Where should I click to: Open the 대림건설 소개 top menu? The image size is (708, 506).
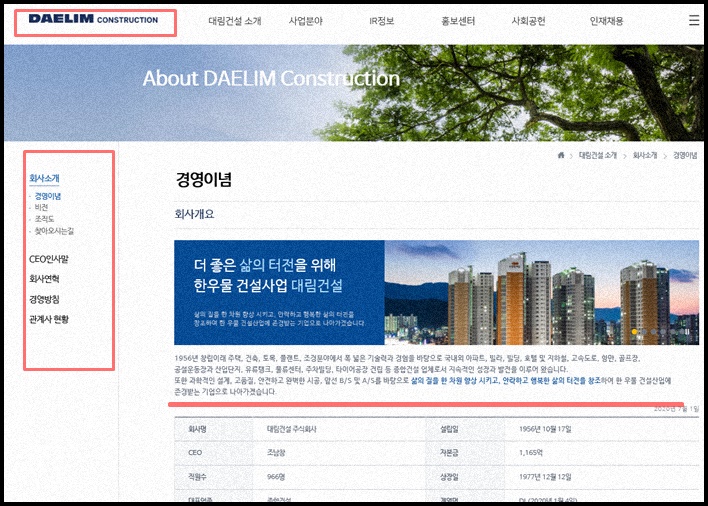234,21
